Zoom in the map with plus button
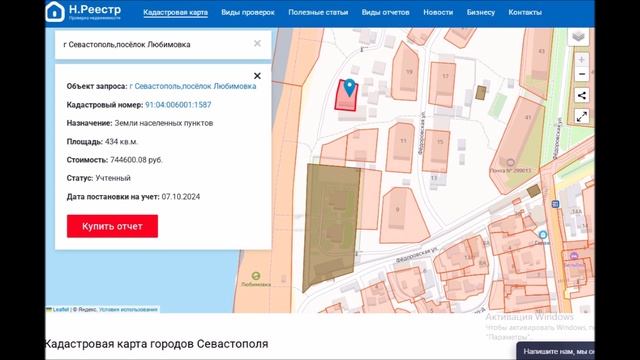 coord(582,60)
